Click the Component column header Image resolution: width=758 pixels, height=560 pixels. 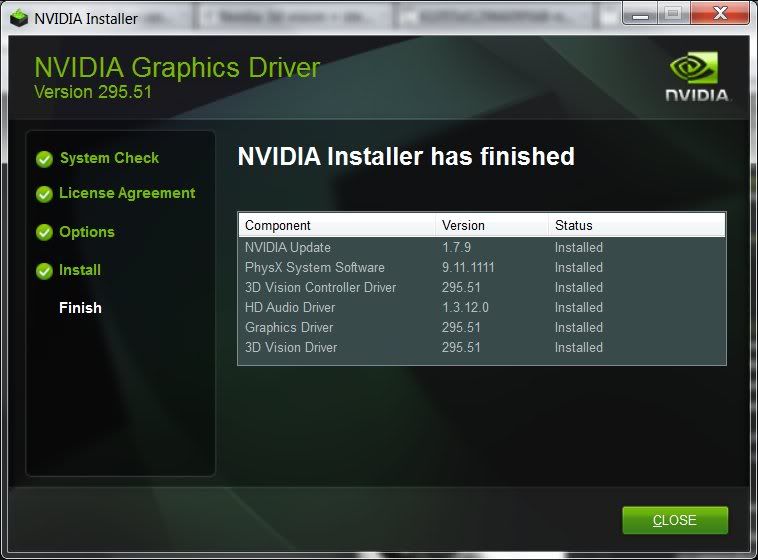click(x=337, y=225)
